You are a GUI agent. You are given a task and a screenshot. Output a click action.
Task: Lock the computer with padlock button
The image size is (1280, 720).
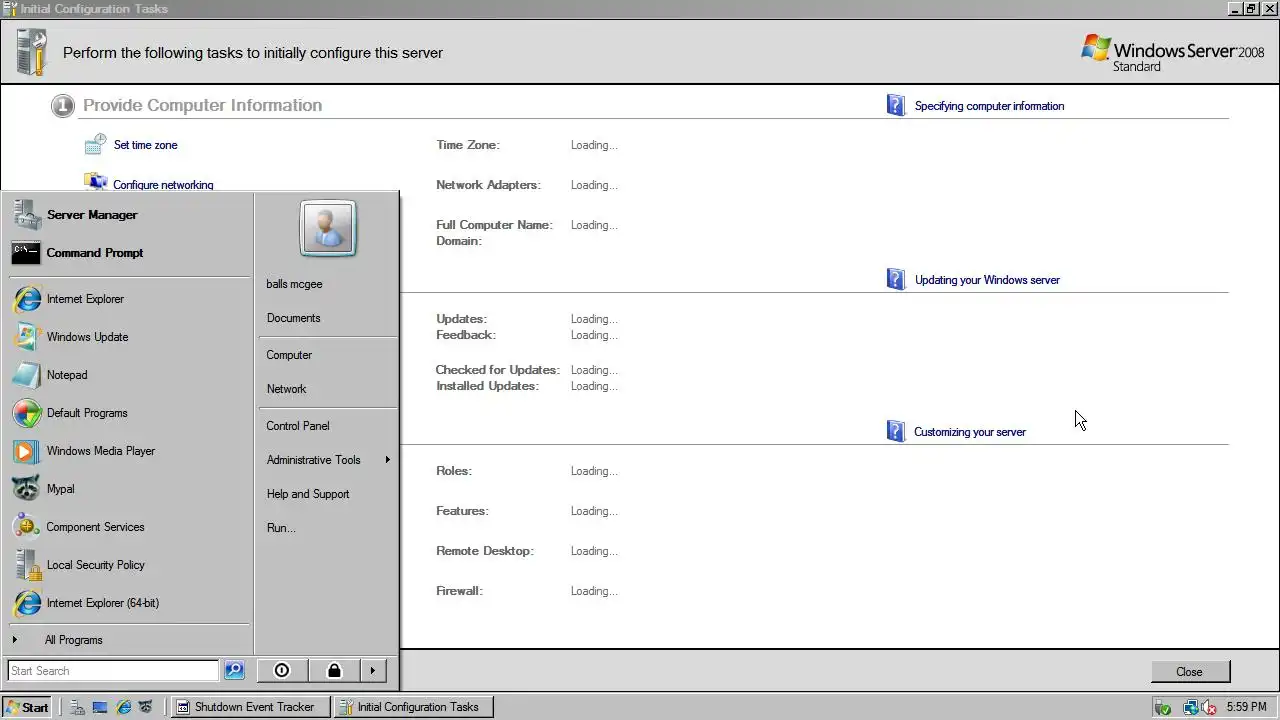(334, 671)
